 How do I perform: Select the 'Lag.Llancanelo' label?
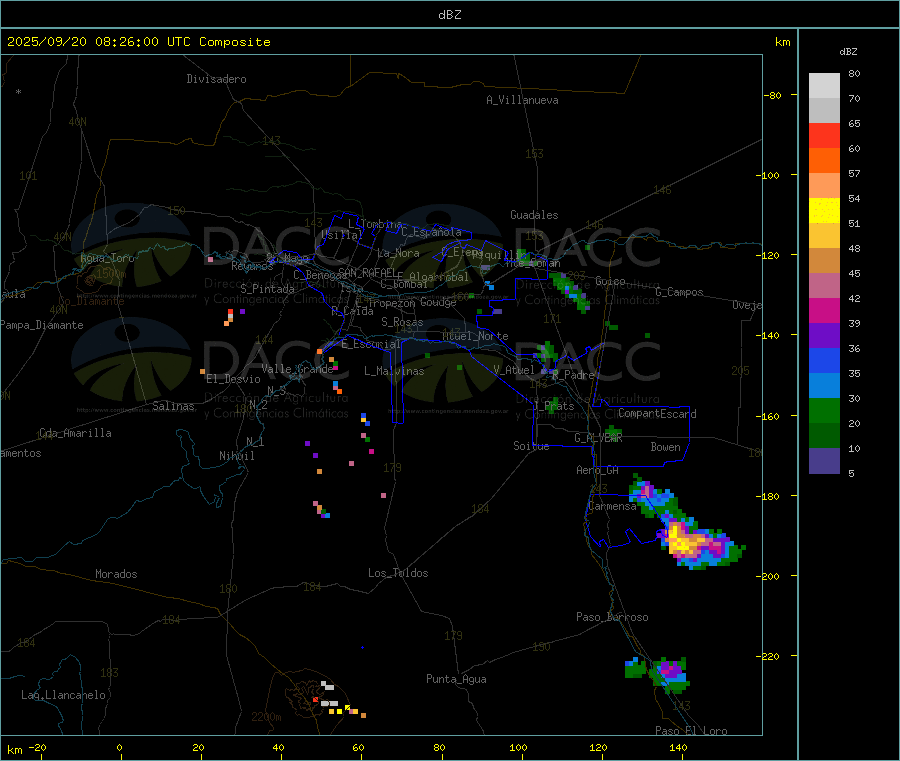(64, 695)
